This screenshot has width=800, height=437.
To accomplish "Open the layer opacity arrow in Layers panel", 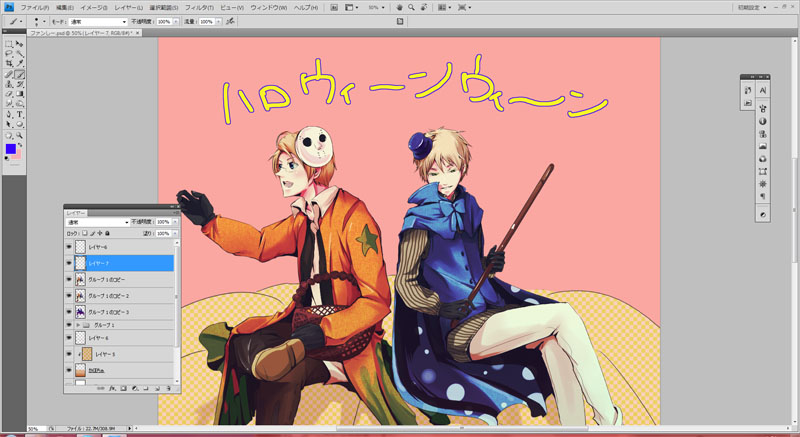I will 176,222.
